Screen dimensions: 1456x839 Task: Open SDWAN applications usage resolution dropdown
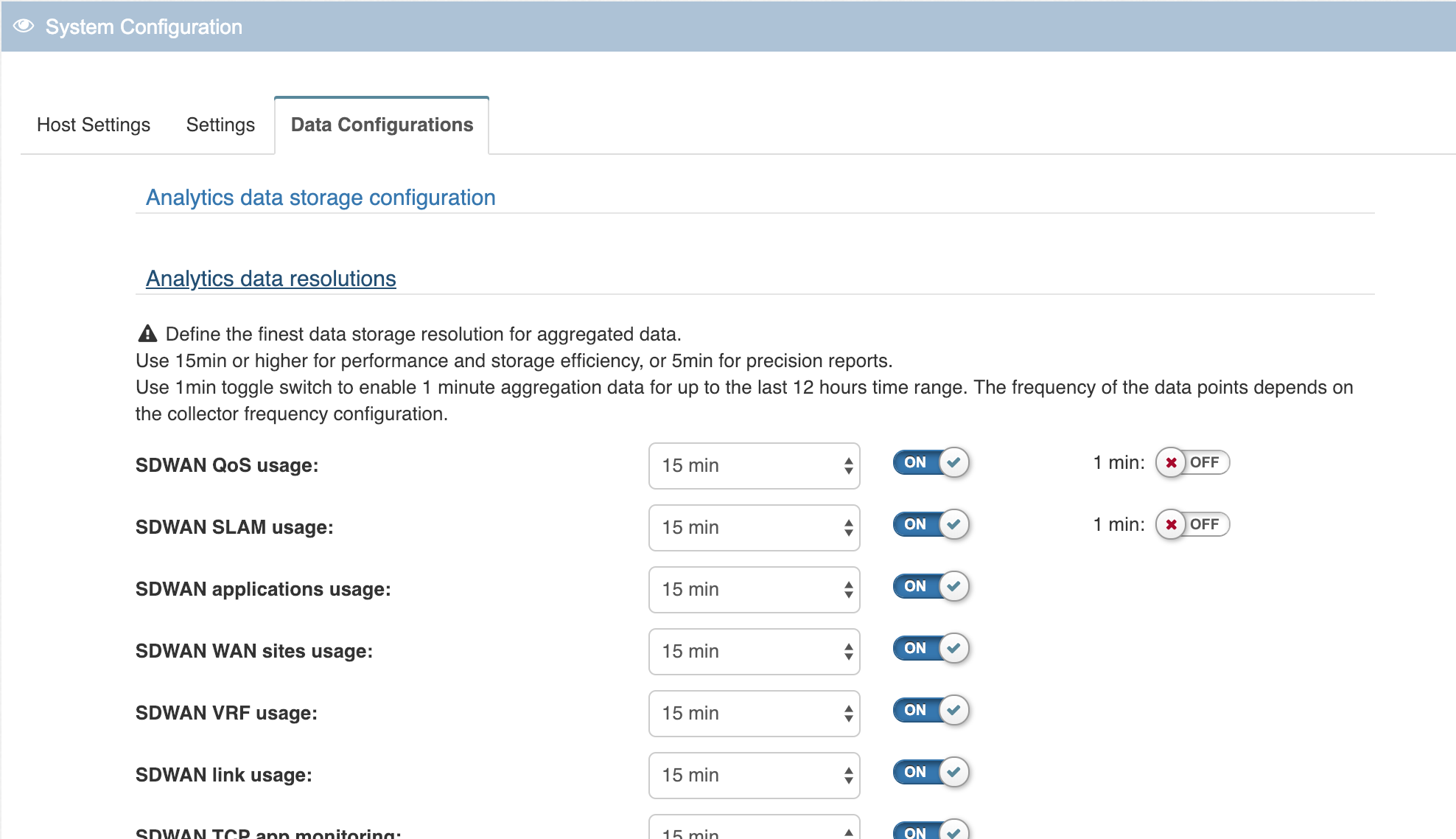(754, 589)
